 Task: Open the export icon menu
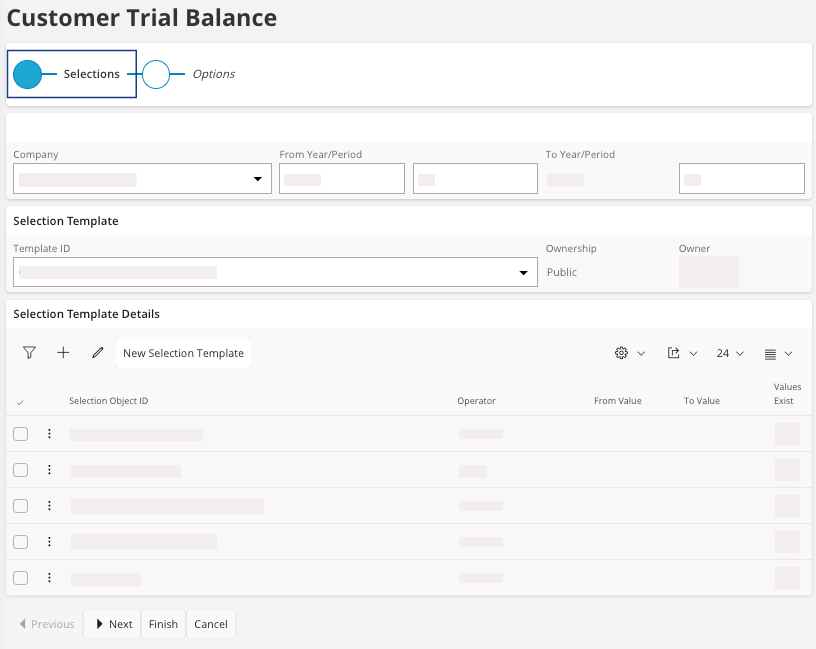click(681, 353)
